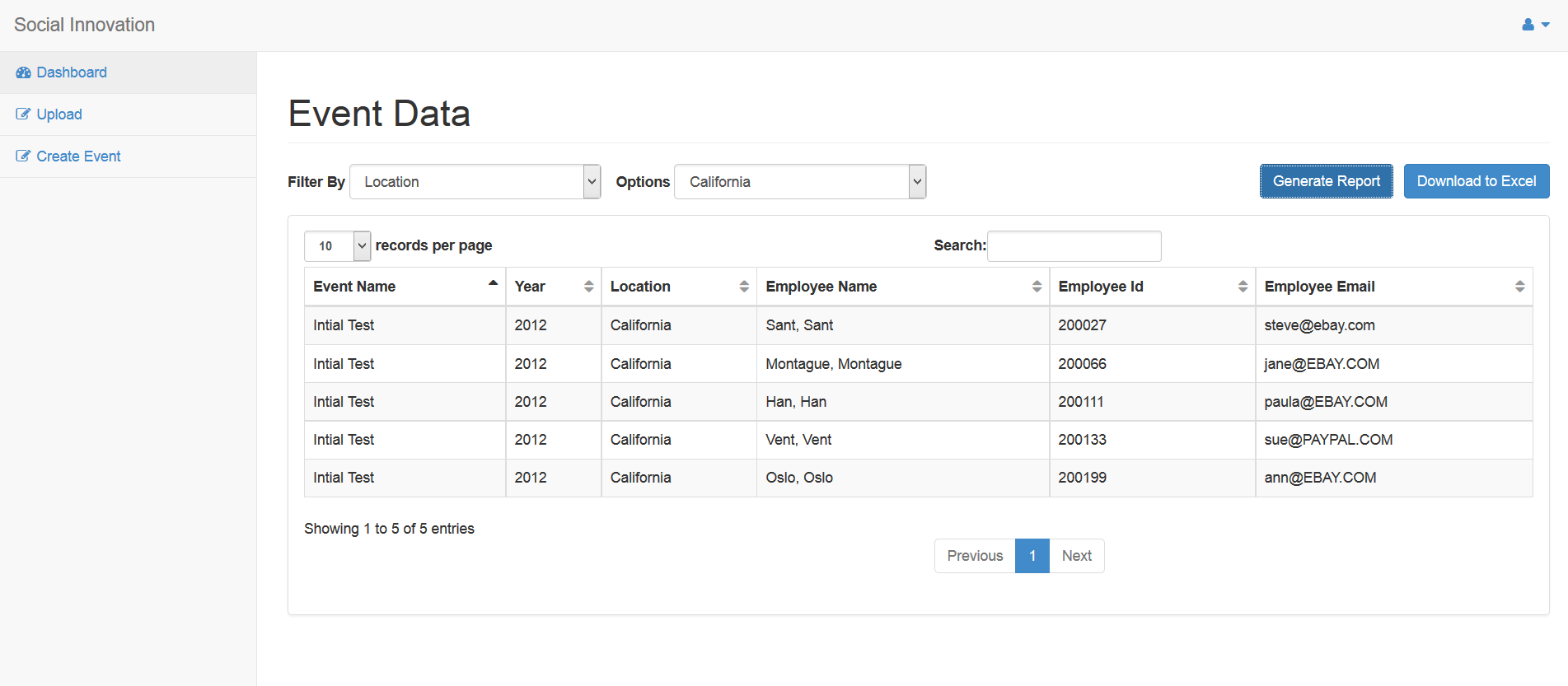Sort by Event Name arrow
The height and width of the screenshot is (686, 1568).
493,283
